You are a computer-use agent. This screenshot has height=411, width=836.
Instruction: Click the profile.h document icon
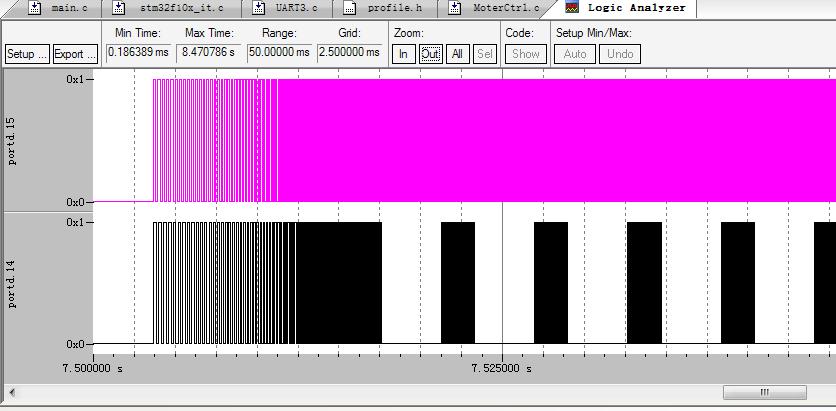[350, 7]
